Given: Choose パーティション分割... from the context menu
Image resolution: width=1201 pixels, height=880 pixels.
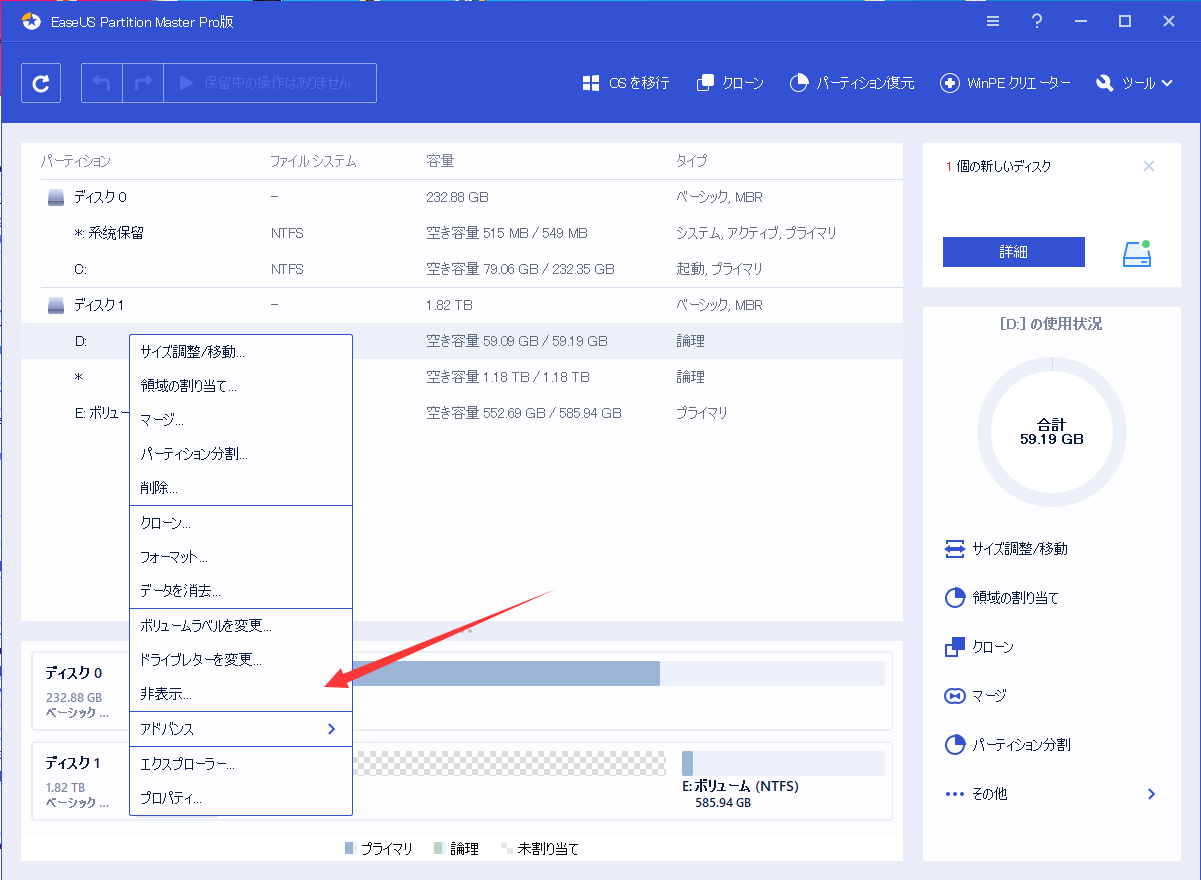Looking at the screenshot, I should [241, 454].
